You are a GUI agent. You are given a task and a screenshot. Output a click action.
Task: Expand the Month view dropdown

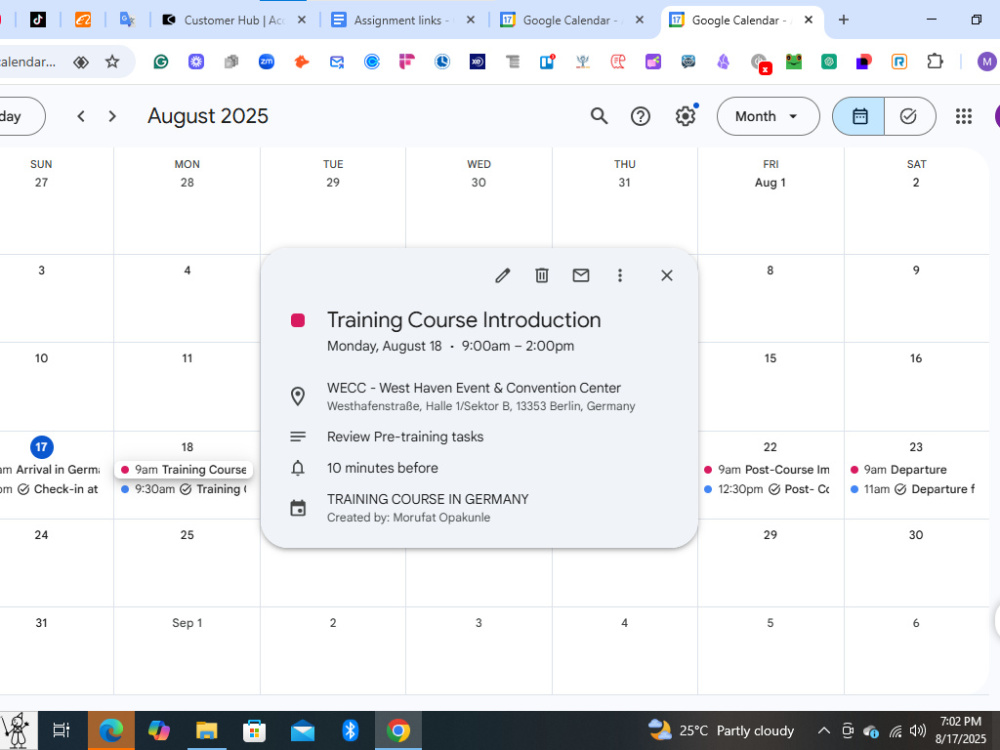pyautogui.click(x=768, y=116)
